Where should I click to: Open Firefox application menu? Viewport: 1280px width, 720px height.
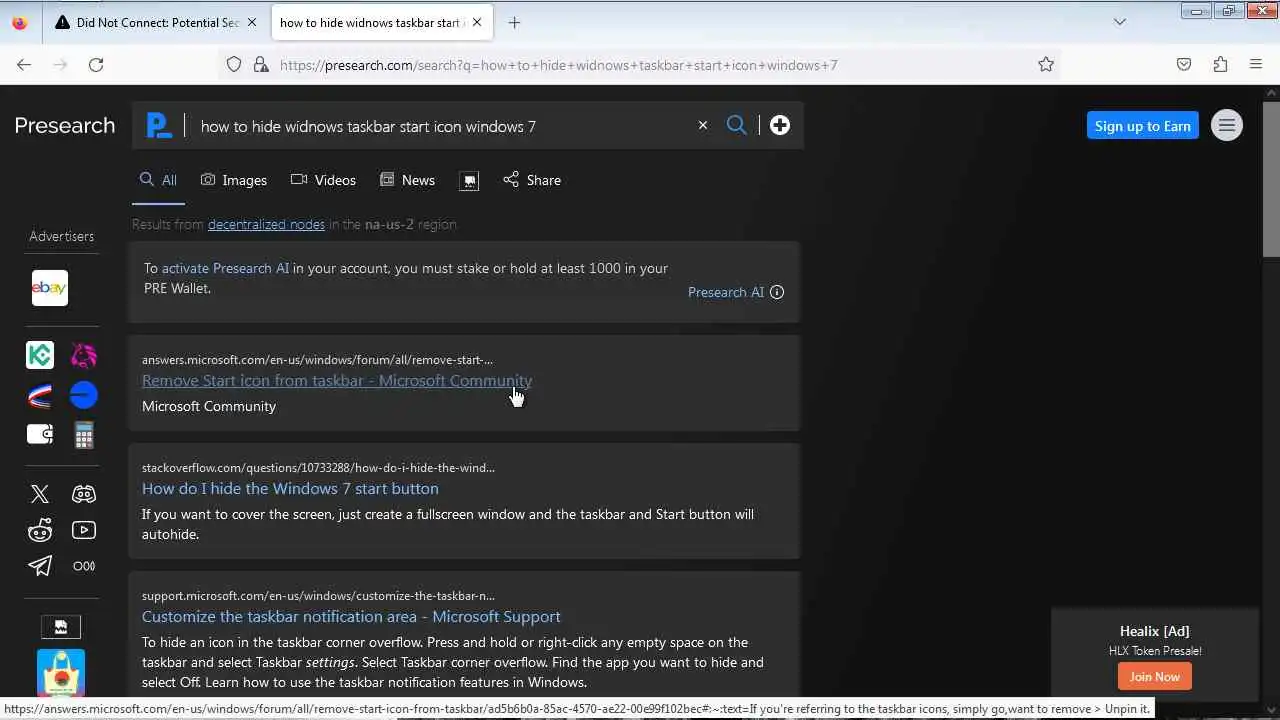coord(1256,64)
